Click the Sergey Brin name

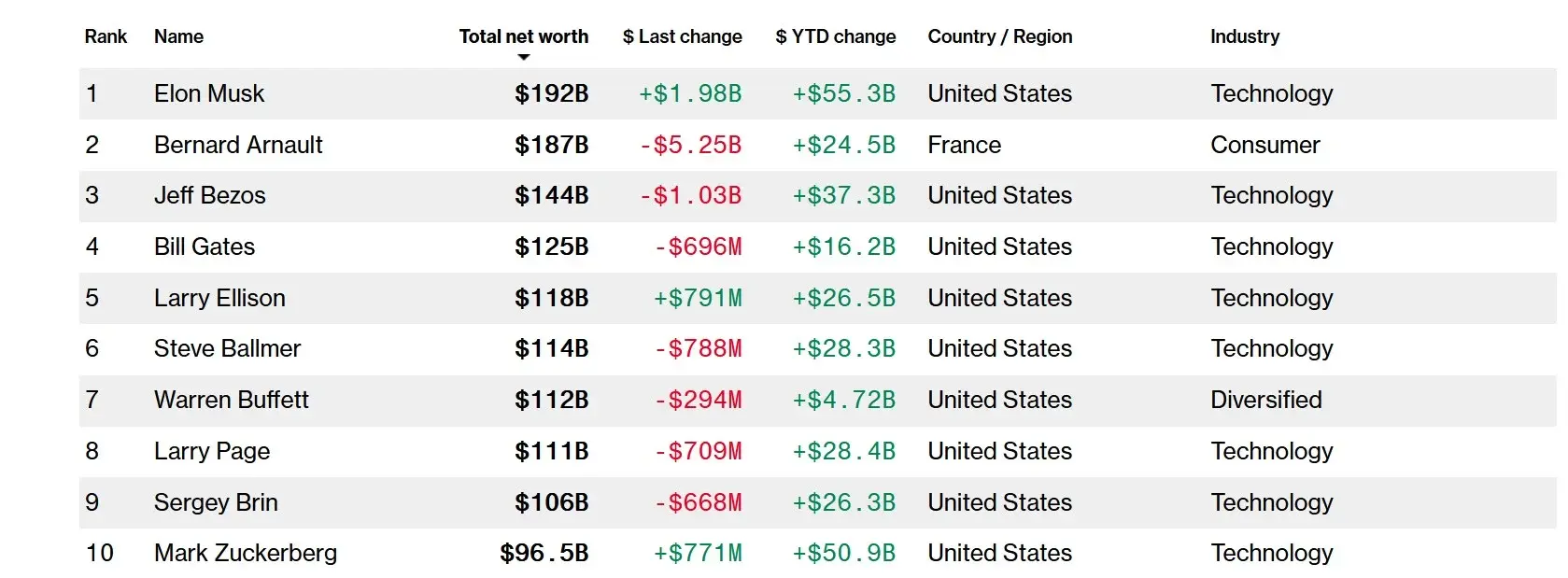(216, 502)
